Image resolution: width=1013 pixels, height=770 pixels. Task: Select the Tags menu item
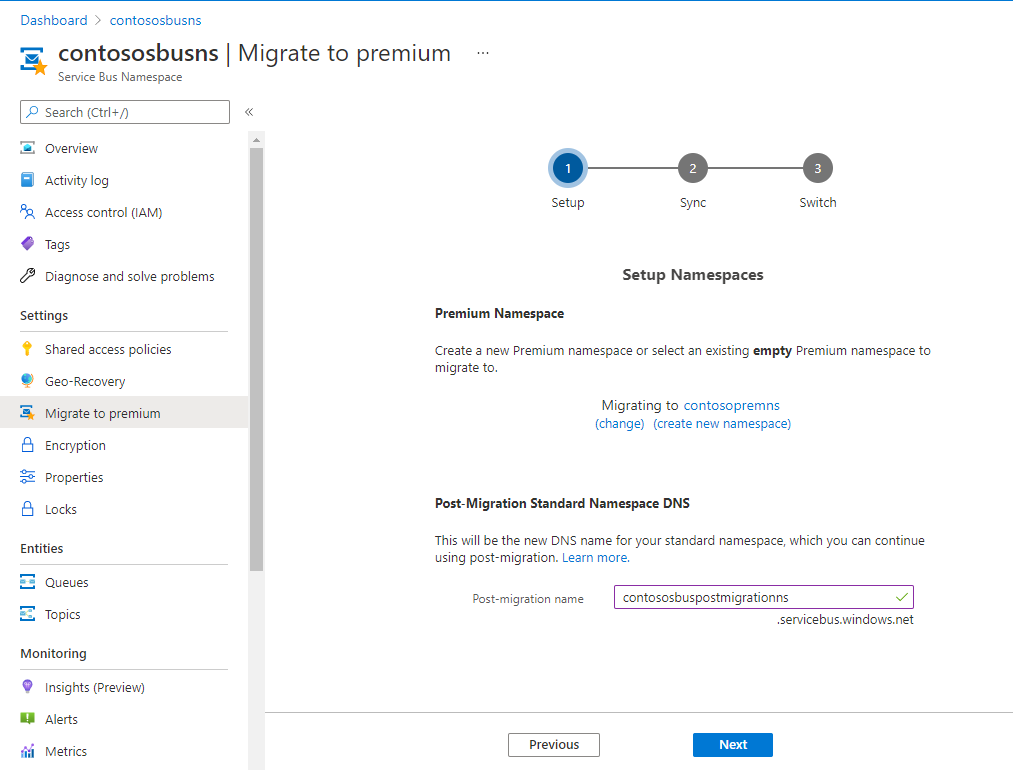[62, 244]
